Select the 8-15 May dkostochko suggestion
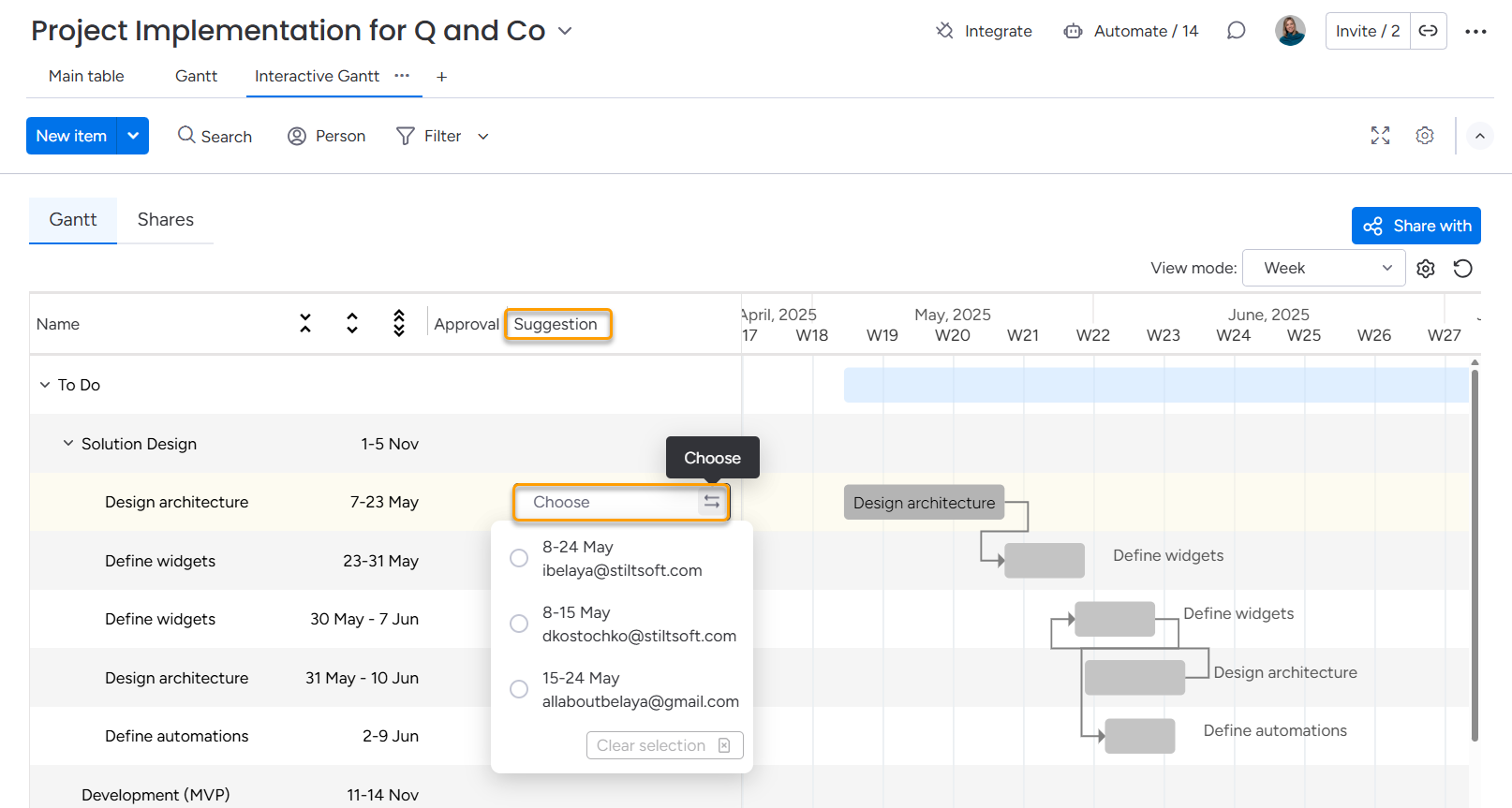1512x808 pixels. pyautogui.click(x=519, y=624)
